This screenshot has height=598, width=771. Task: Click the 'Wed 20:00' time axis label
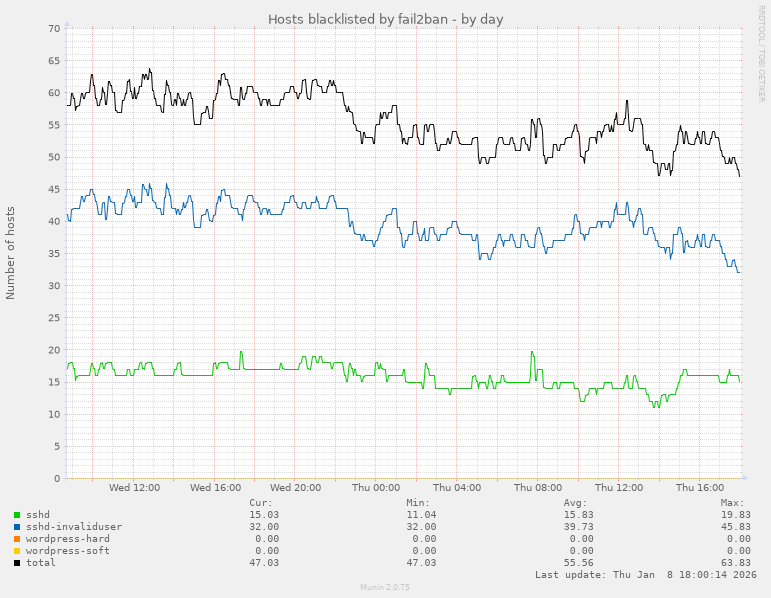point(295,488)
